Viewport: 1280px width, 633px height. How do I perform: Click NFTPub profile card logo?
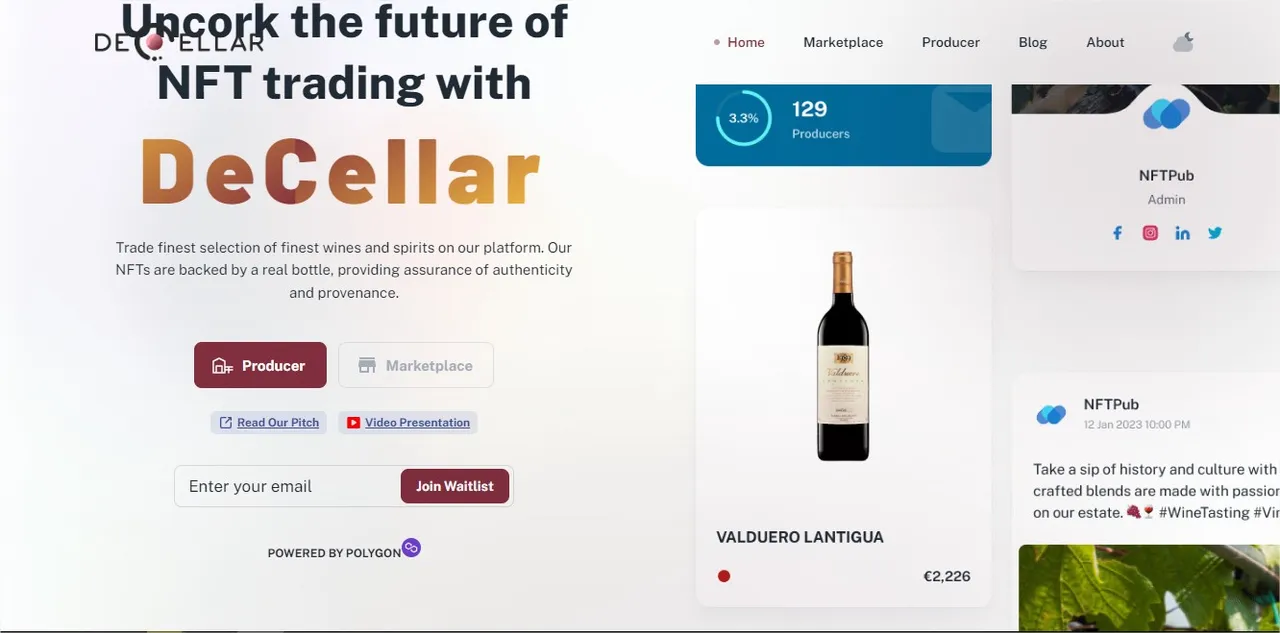(1166, 114)
